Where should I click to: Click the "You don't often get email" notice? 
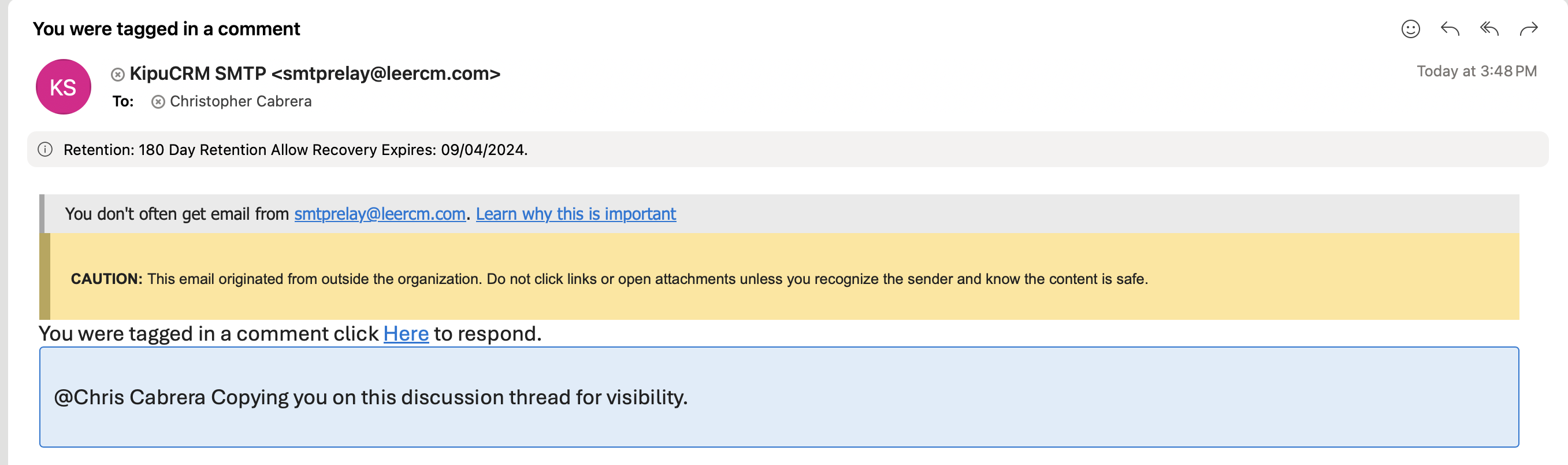177,214
